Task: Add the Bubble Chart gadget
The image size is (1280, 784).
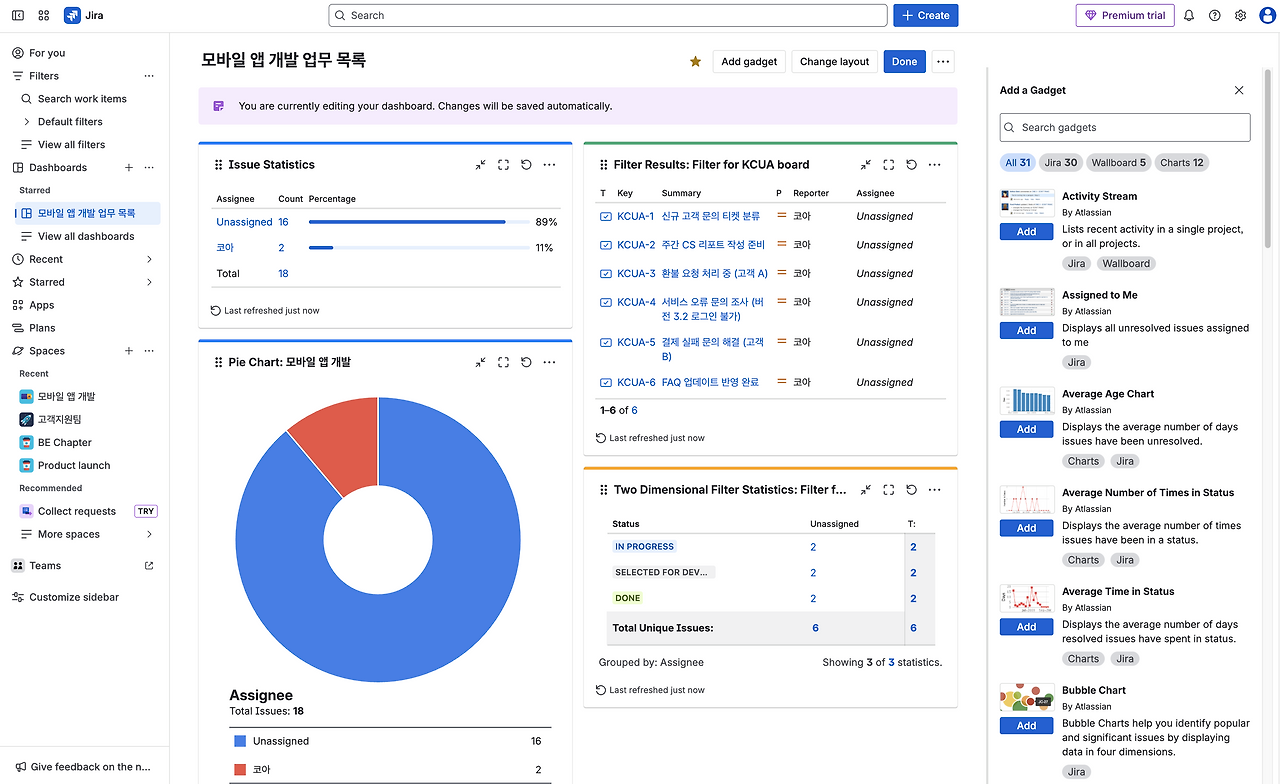Action: (1026, 726)
